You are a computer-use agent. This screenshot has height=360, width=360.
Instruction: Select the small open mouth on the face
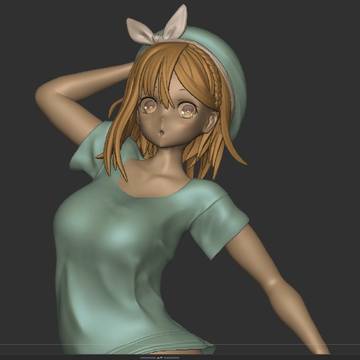161,132
